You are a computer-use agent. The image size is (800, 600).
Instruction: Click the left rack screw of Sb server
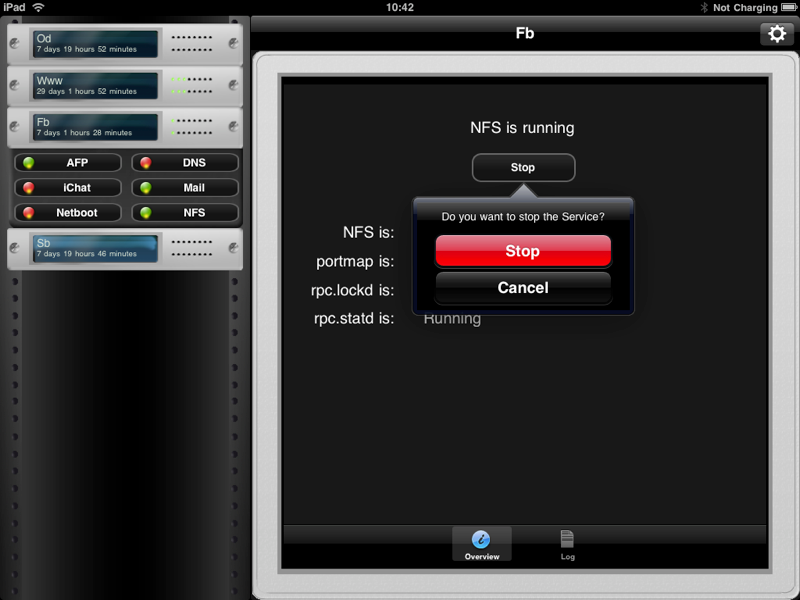[15, 248]
